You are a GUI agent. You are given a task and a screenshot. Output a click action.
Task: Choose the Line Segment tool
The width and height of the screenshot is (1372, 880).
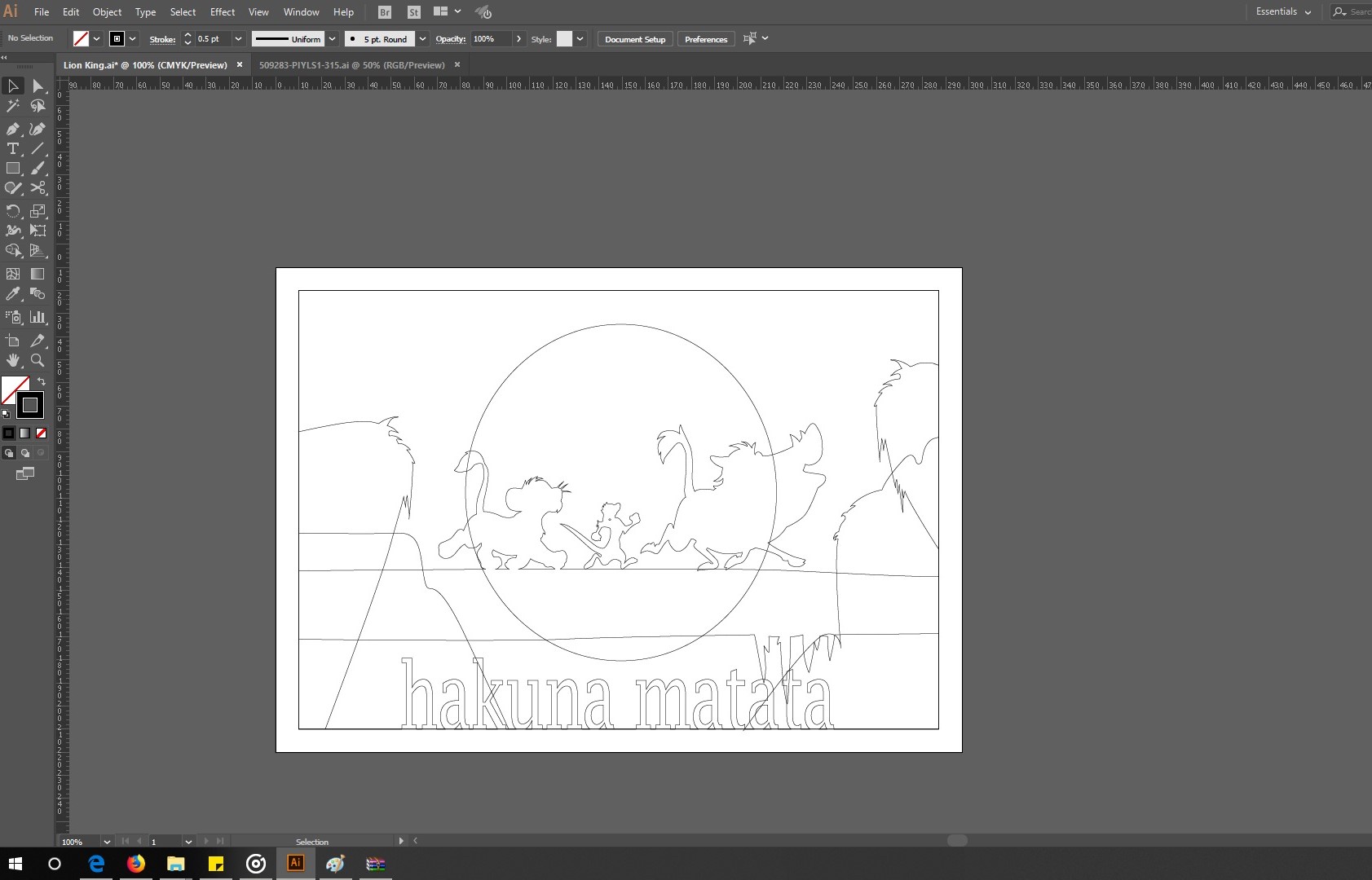click(37, 148)
